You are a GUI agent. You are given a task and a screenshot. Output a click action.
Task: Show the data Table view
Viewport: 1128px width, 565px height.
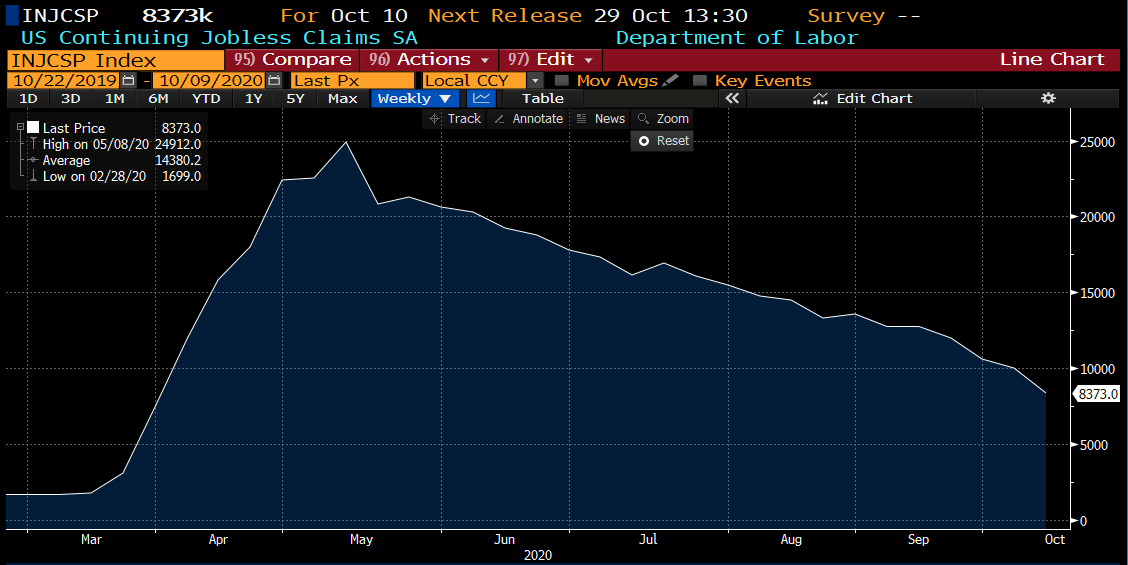pyautogui.click(x=543, y=99)
